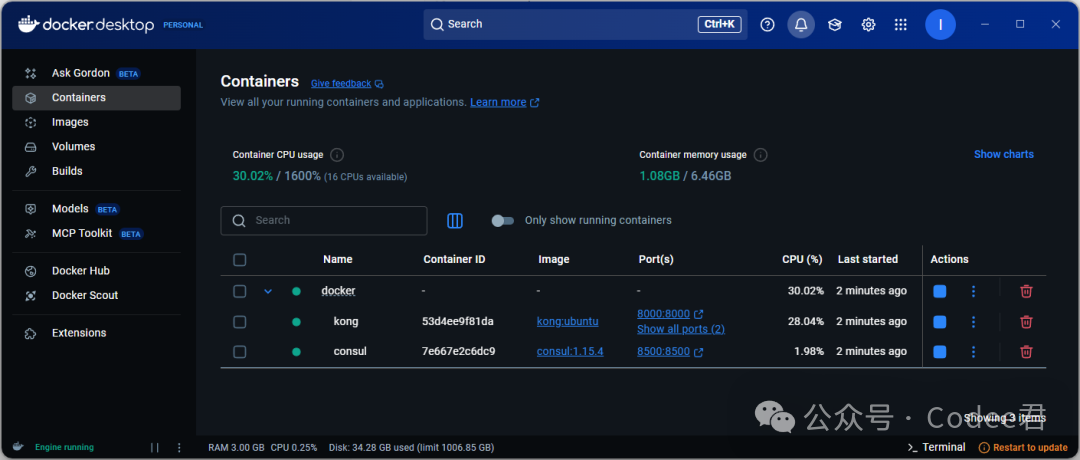Stop the consul container
The image size is (1080, 460).
point(939,352)
